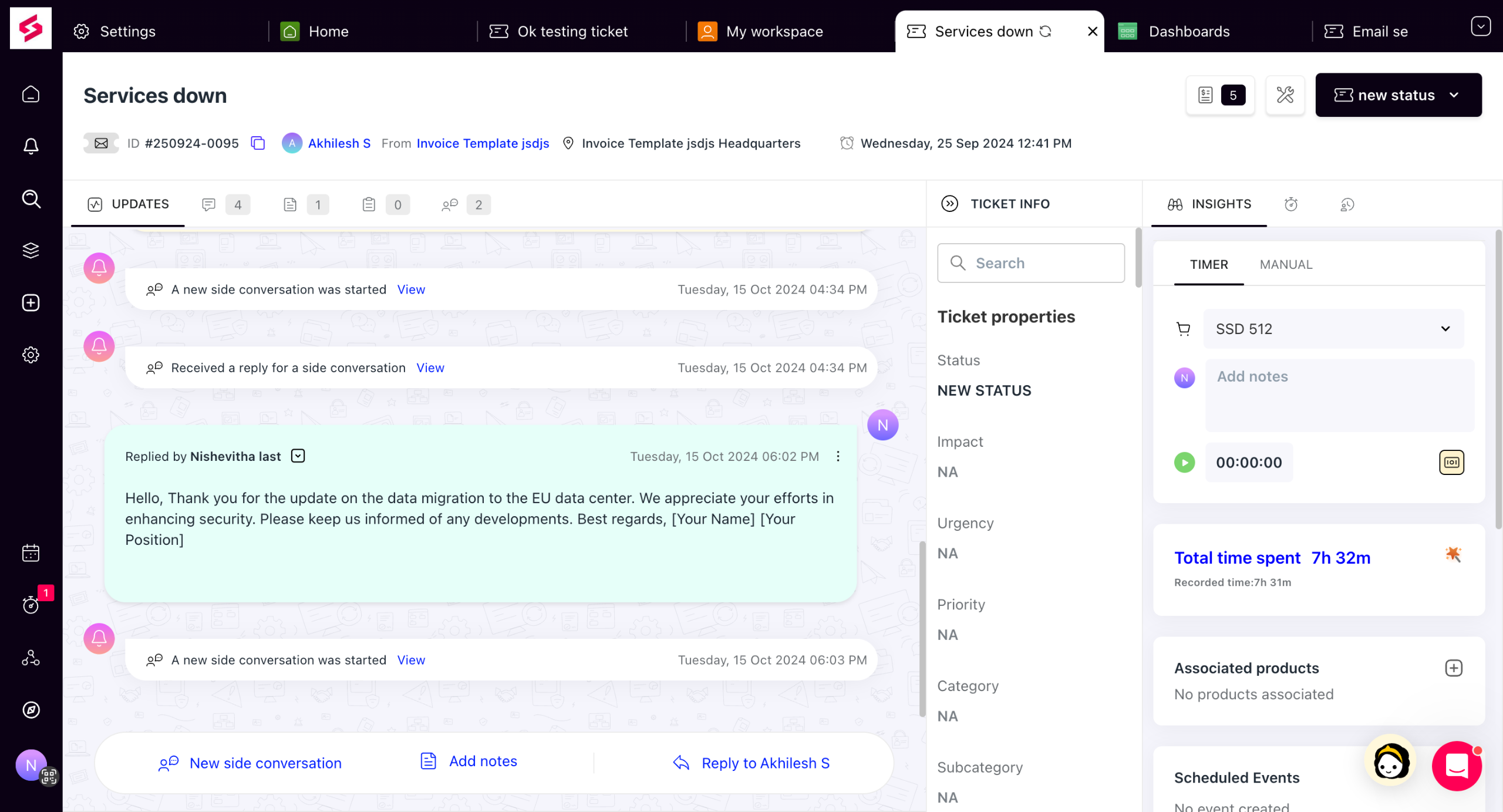Expand the tab overflow chevron at top right
Image resolution: width=1503 pixels, height=812 pixels.
[x=1480, y=26]
